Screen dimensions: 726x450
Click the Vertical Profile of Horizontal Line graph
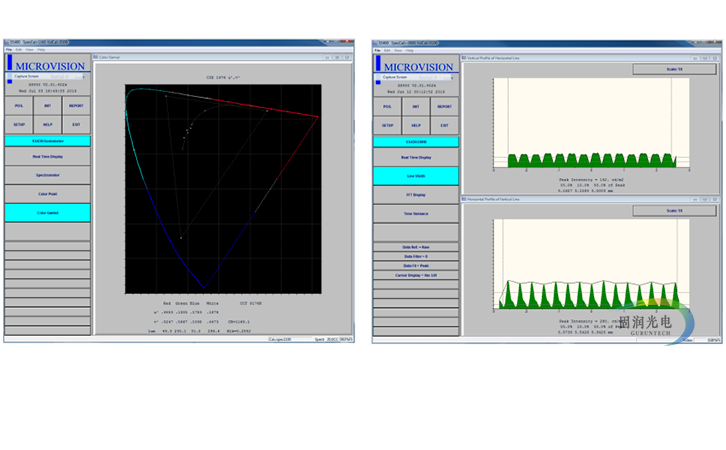click(591, 123)
